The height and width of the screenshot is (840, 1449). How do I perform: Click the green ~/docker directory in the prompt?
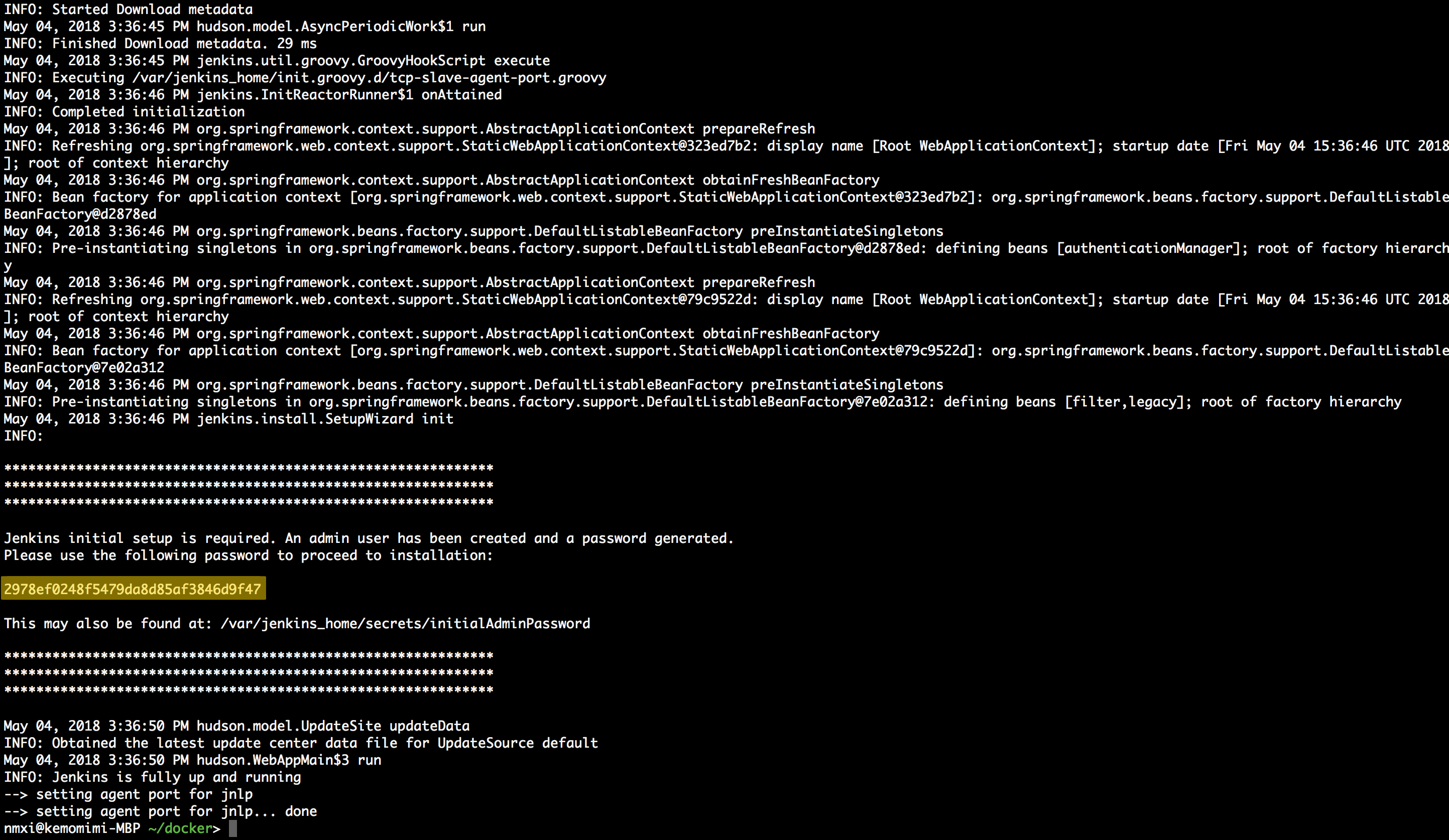(180, 828)
